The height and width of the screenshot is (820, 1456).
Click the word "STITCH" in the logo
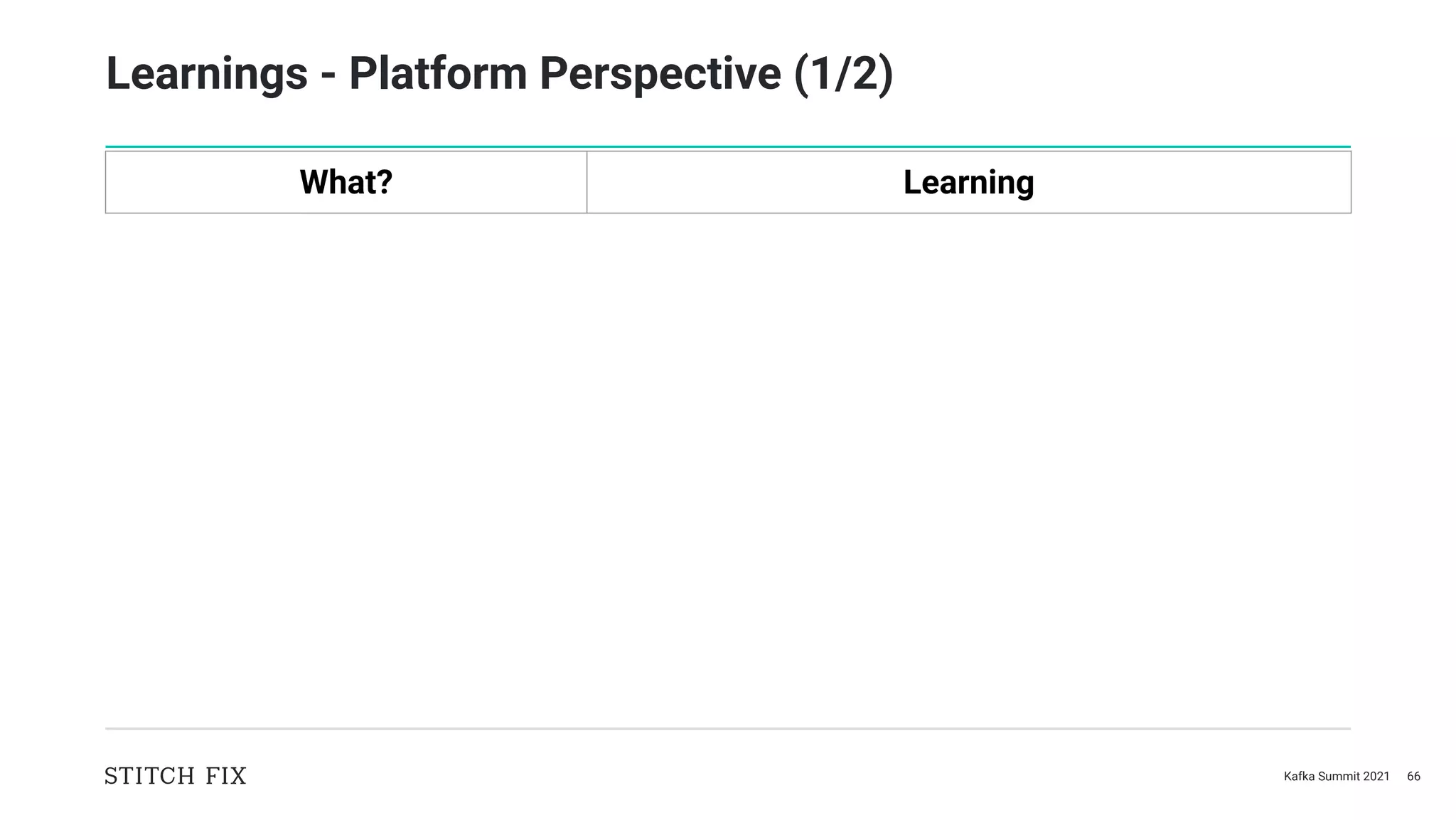click(149, 776)
